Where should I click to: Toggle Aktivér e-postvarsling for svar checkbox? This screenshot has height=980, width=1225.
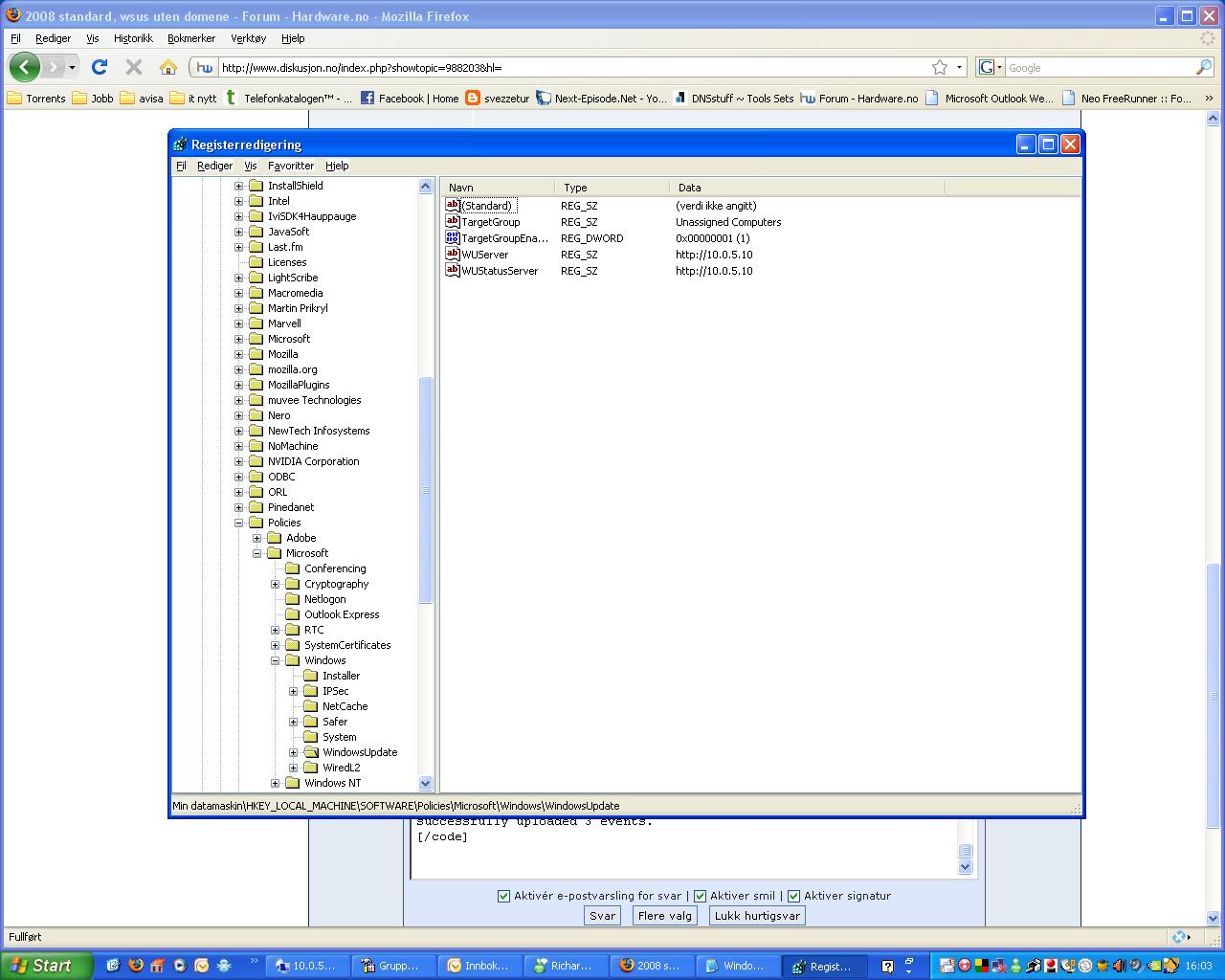pos(503,896)
